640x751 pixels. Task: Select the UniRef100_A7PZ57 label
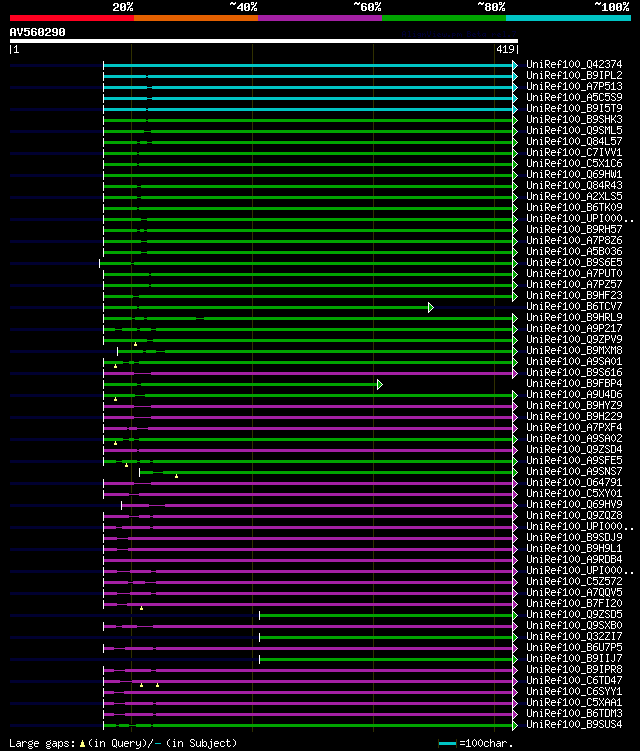[574, 284]
